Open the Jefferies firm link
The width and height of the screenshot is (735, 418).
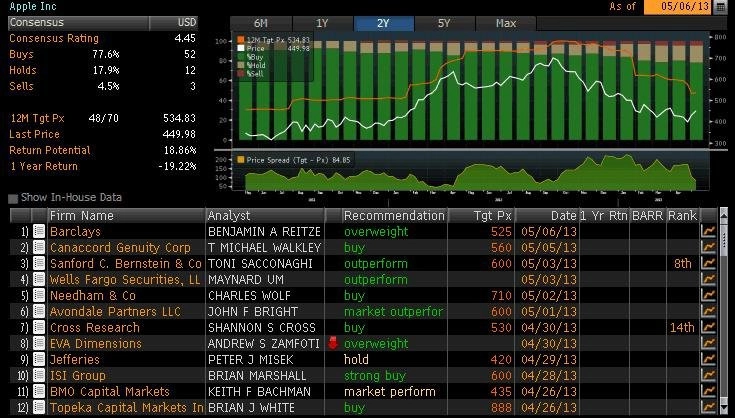point(75,359)
